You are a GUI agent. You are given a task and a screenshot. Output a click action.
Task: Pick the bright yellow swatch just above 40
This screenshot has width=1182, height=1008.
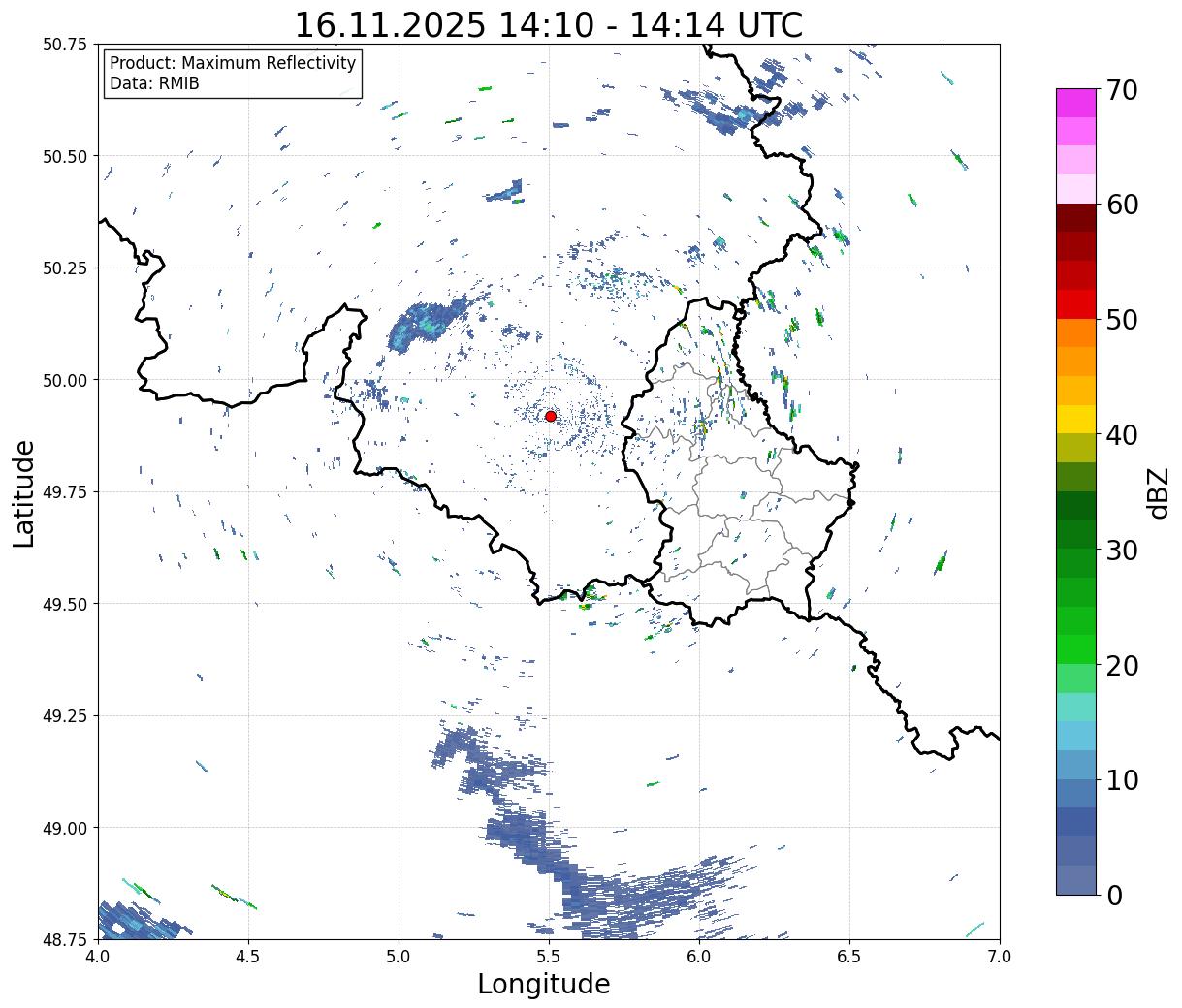1076,420
